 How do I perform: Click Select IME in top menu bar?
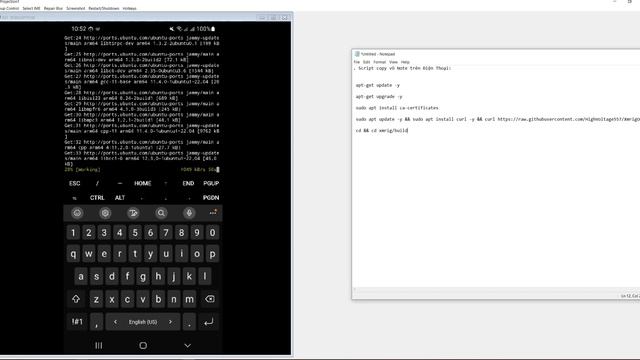point(31,8)
